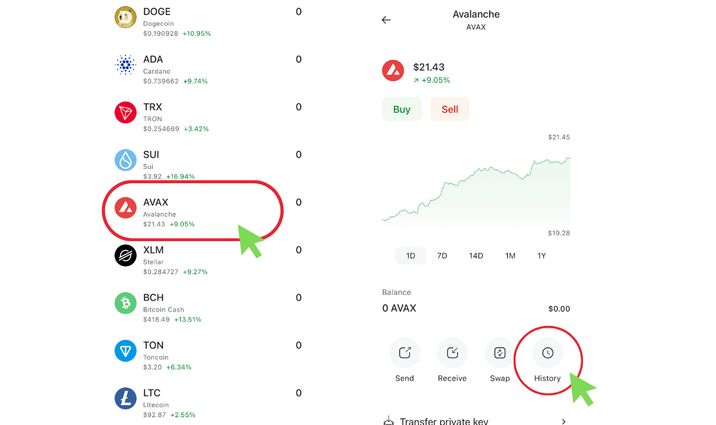Expand the Transfer private key chevron
Image resolution: width=716 pixels, height=425 pixels.
pos(563,421)
